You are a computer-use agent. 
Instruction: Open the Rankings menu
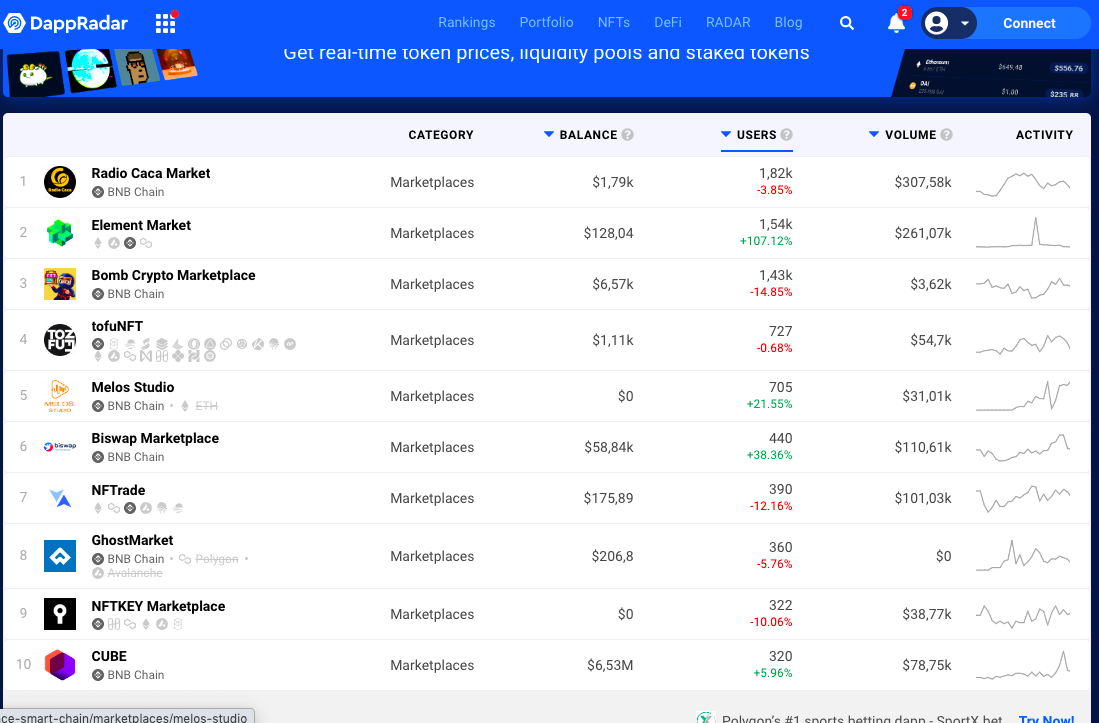point(467,22)
